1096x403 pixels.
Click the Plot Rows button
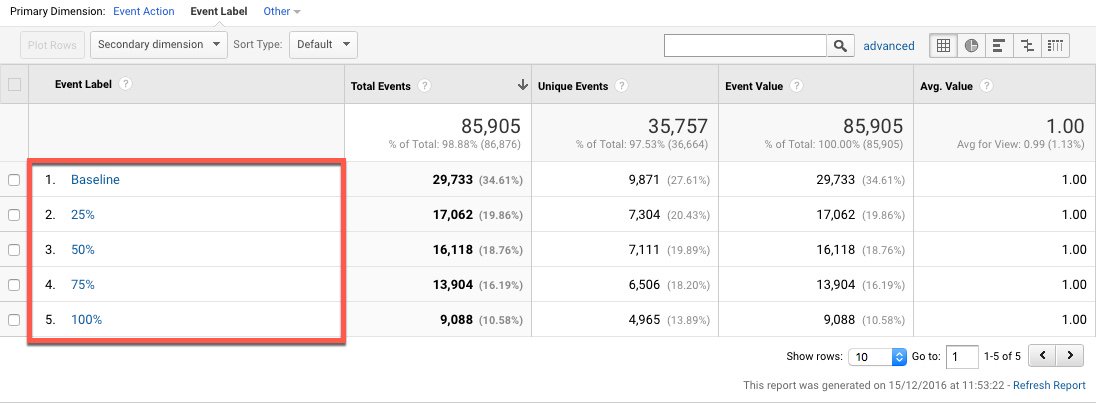point(52,45)
